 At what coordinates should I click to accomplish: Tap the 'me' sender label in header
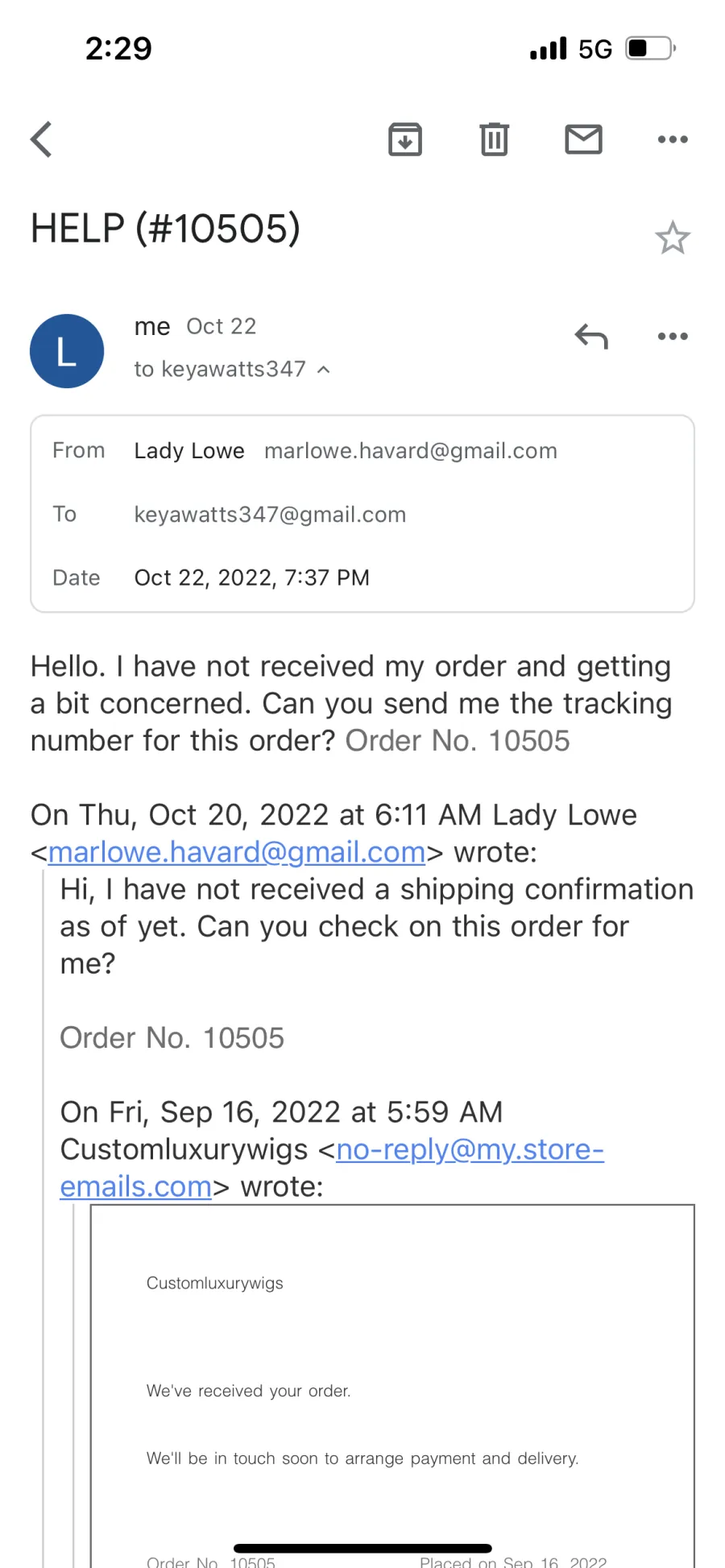pos(152,326)
